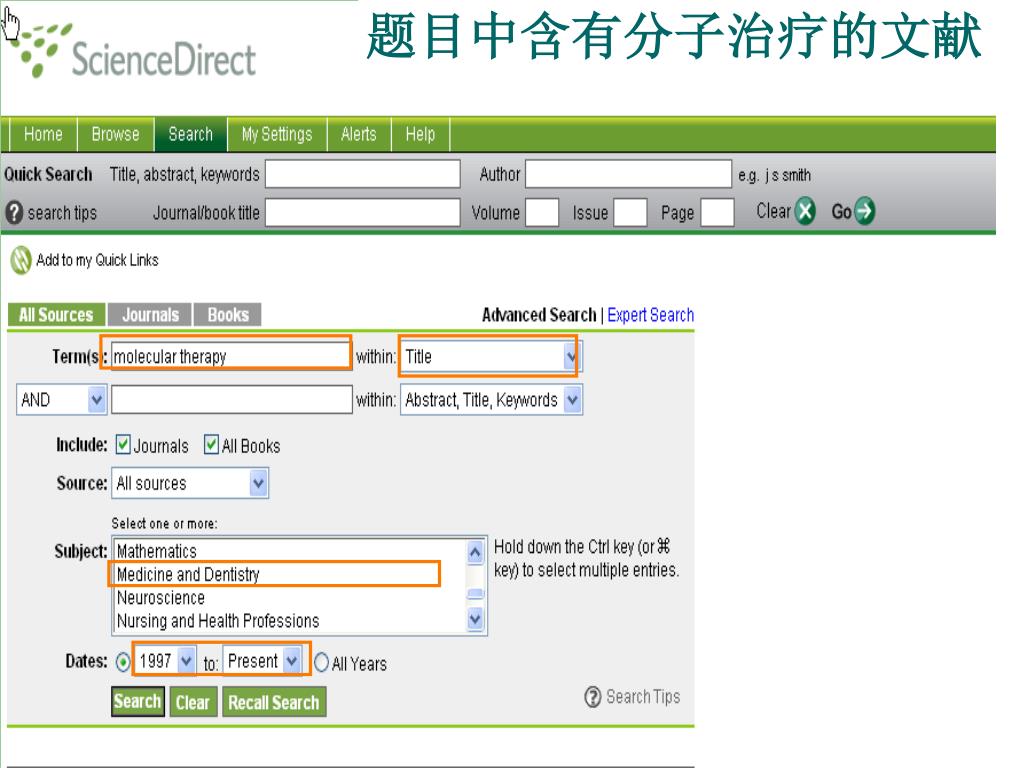Image resolution: width=1024 pixels, height=768 pixels.
Task: Click the Issue input field
Action: point(630,212)
